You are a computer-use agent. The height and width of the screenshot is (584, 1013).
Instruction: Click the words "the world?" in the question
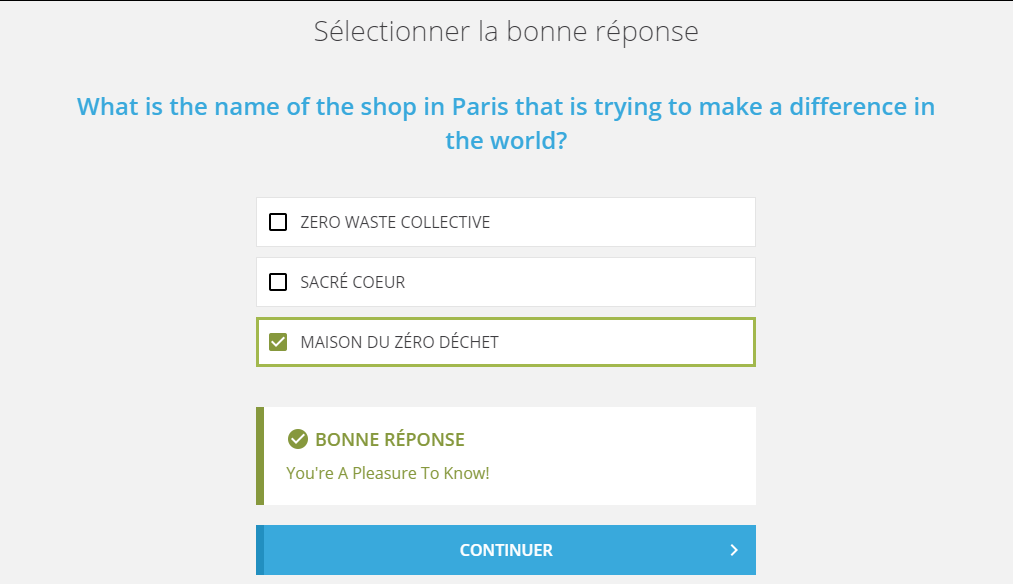coord(506,141)
